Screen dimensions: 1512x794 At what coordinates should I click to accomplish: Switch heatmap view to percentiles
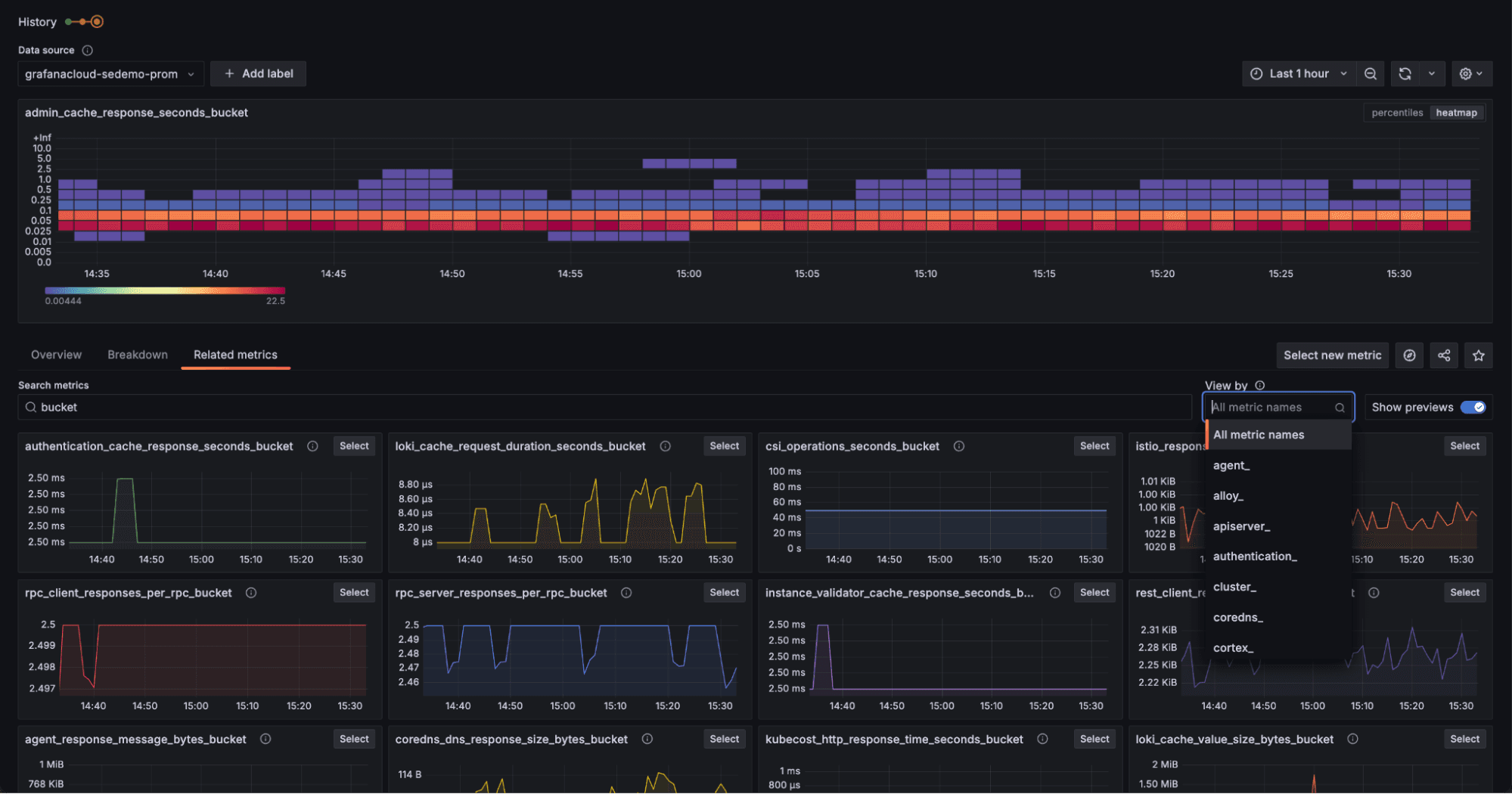point(1396,112)
